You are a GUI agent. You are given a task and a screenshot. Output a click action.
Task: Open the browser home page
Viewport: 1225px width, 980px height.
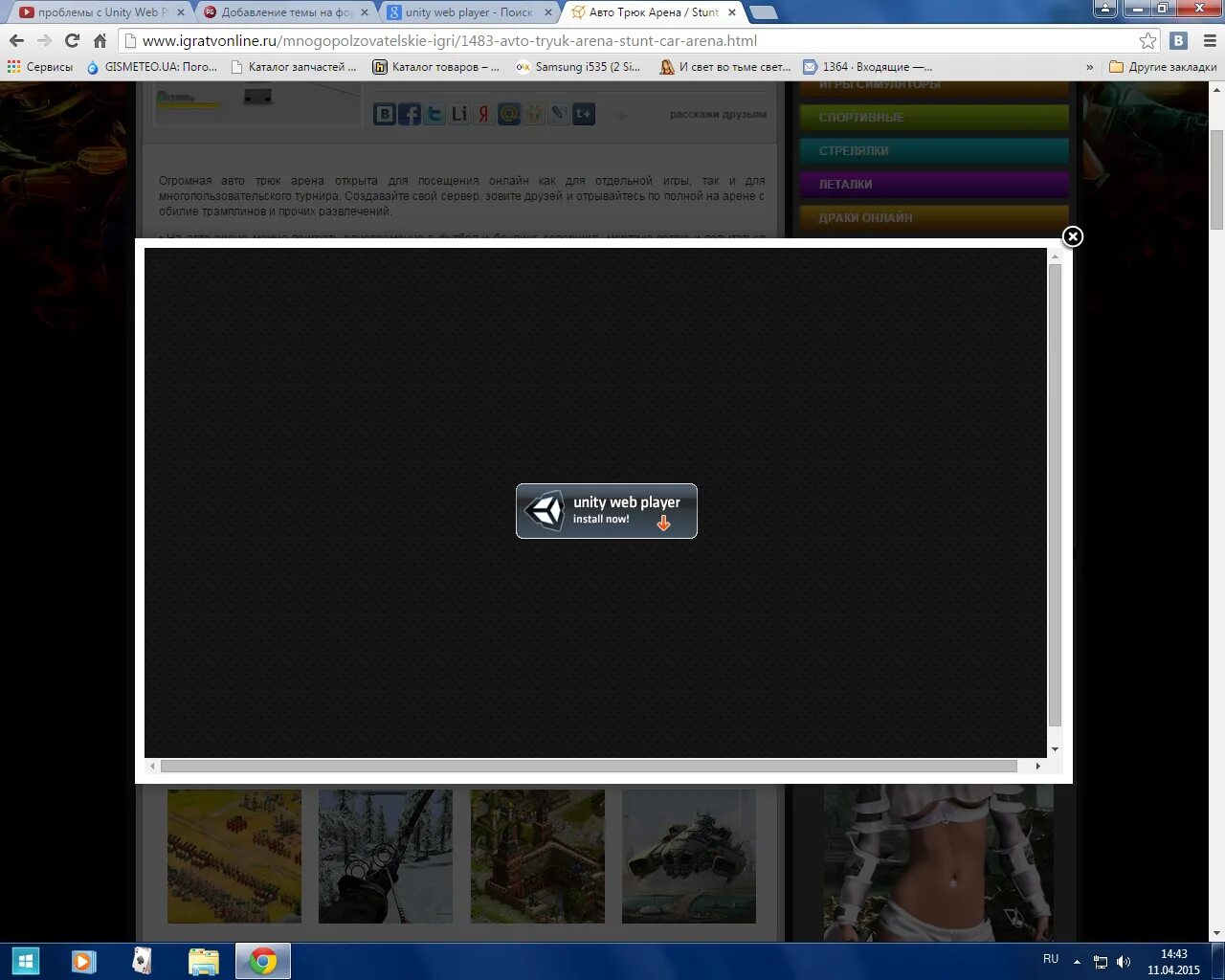pyautogui.click(x=100, y=40)
